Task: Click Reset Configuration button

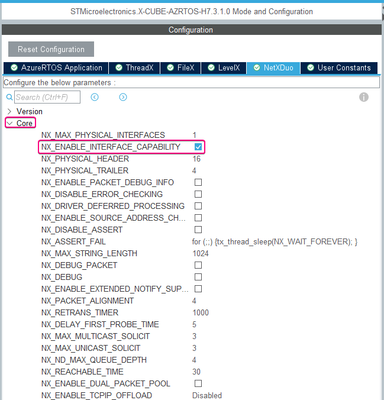Action: point(51,49)
